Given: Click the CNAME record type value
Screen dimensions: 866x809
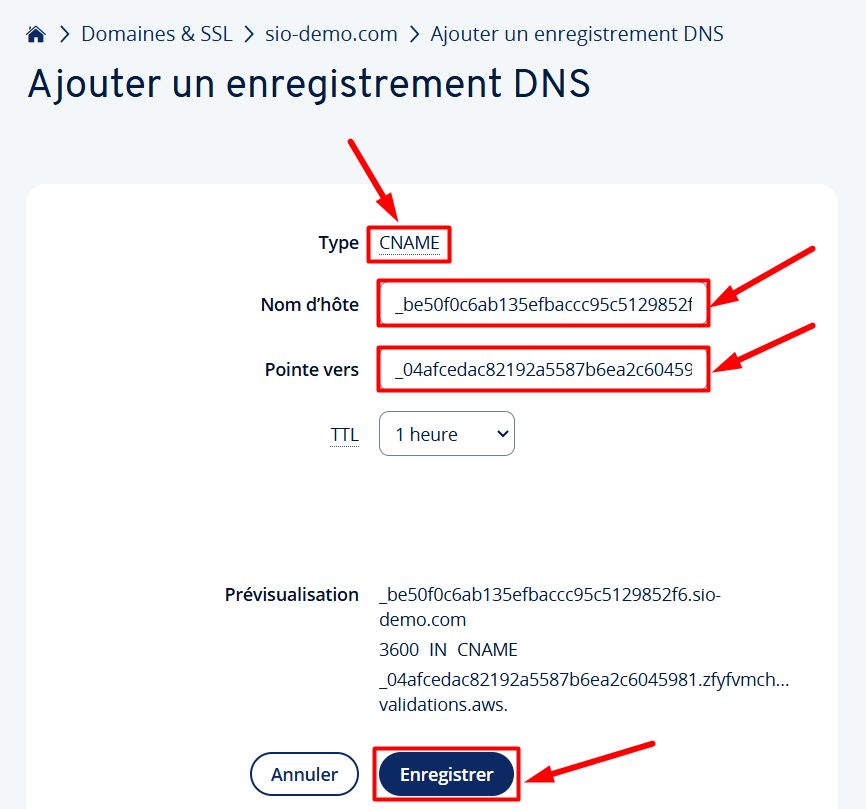Looking at the screenshot, I should [x=409, y=243].
